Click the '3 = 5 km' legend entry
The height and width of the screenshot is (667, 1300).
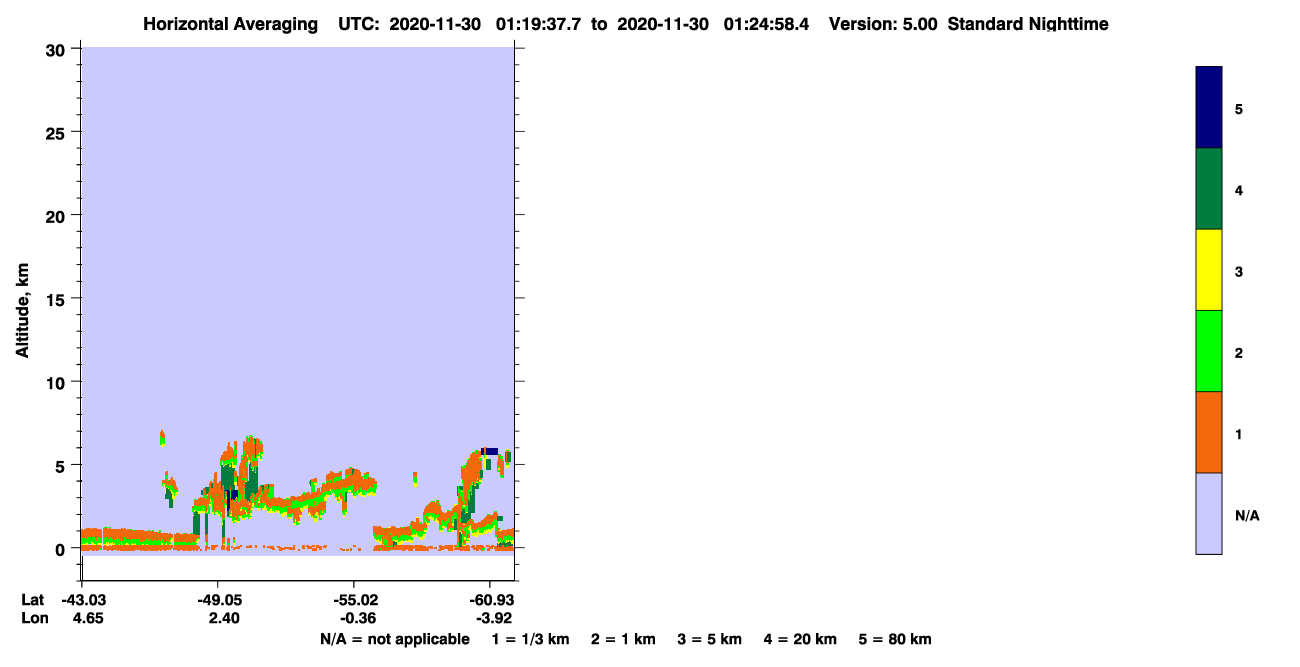pos(709,639)
